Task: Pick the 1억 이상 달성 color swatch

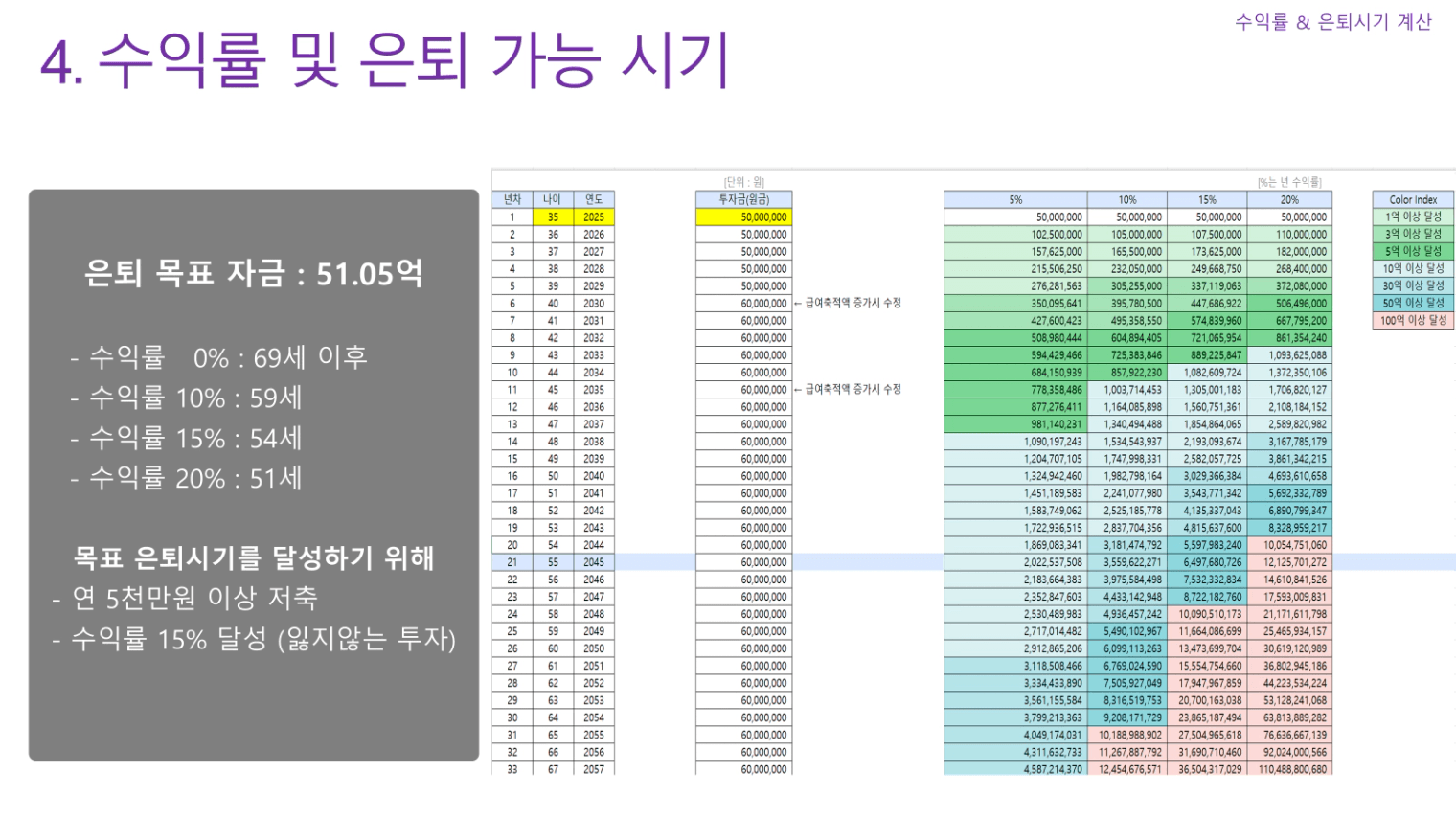Action: pyautogui.click(x=1413, y=217)
